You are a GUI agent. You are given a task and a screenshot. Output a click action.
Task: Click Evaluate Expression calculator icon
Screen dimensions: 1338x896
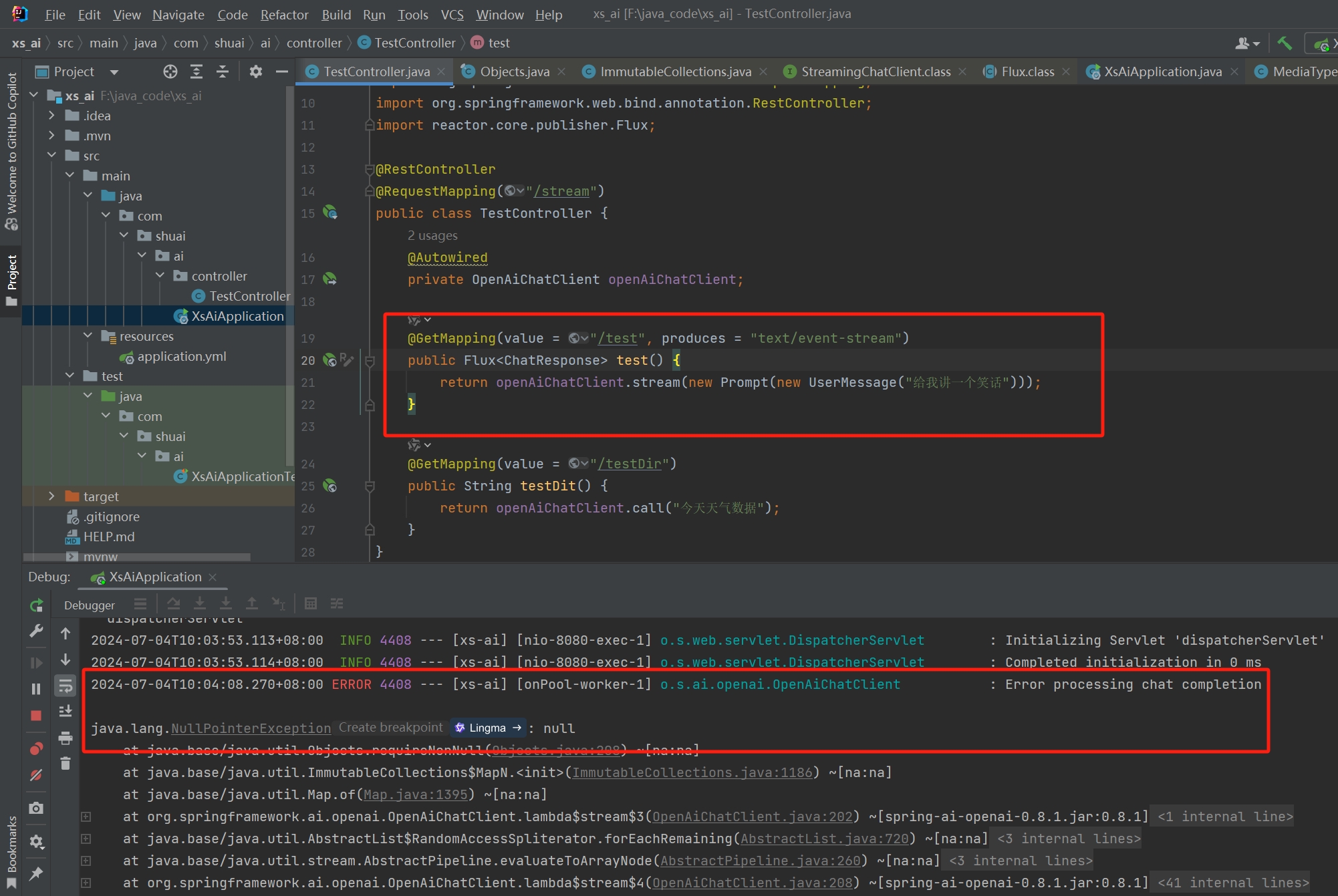tap(311, 603)
